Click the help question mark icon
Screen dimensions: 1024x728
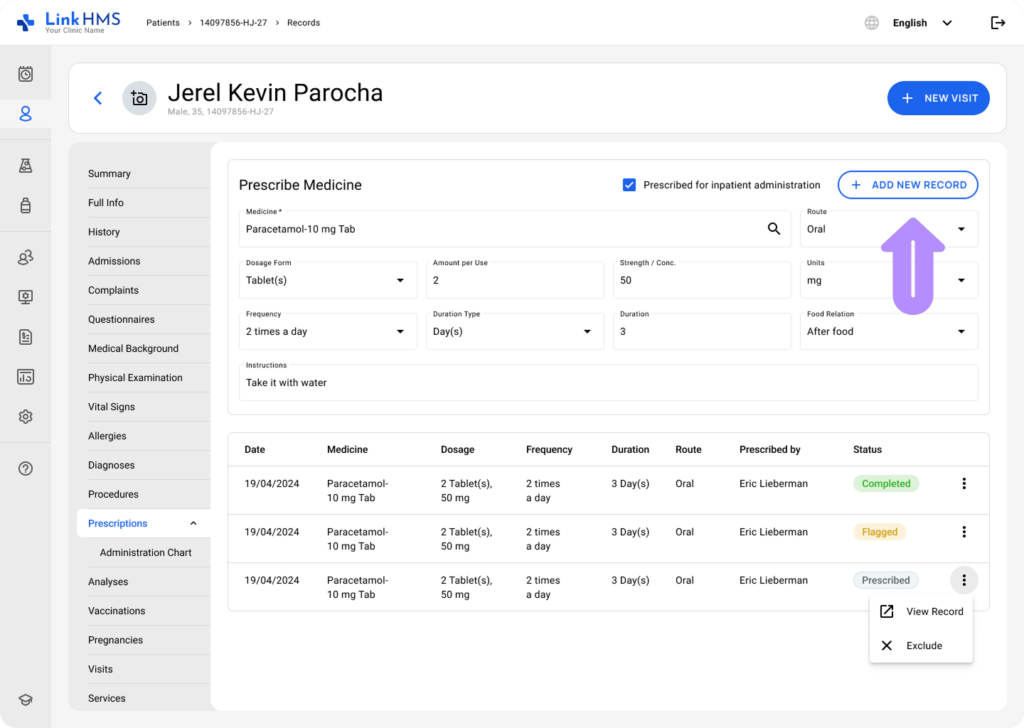click(26, 468)
